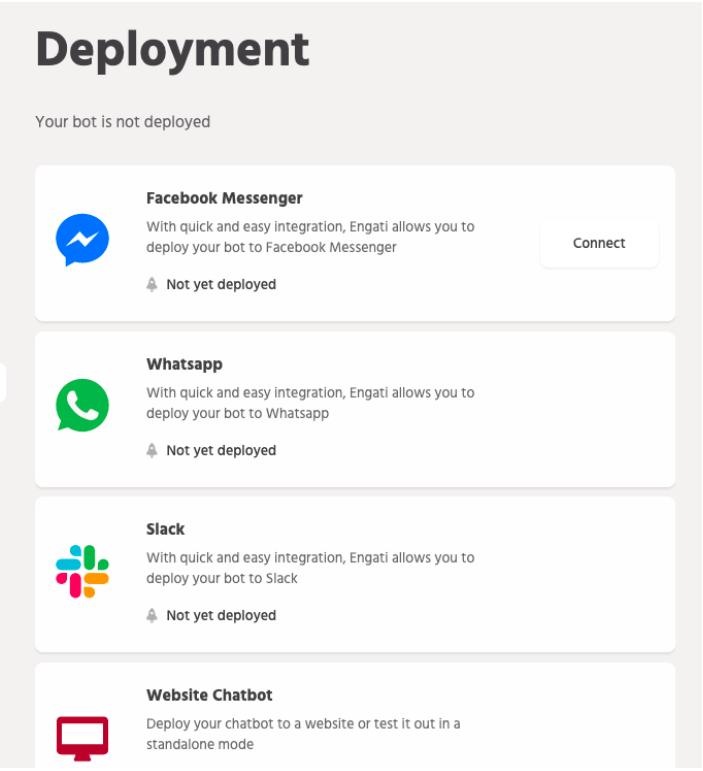The width and height of the screenshot is (703, 771).
Task: Click the red Website Chatbot monitor icon
Action: click(x=83, y=739)
